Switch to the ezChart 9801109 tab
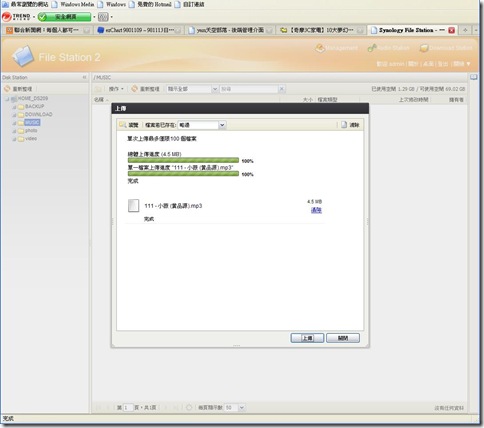Image resolution: width=484 pixels, height=428 pixels. 139,30
